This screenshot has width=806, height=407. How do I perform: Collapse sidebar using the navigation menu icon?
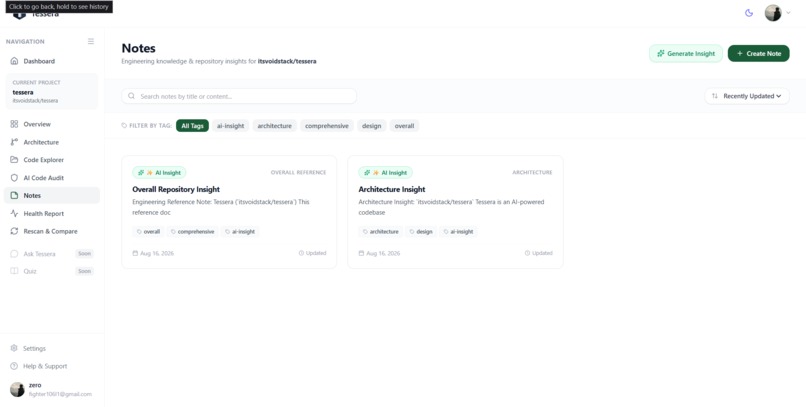(91, 41)
